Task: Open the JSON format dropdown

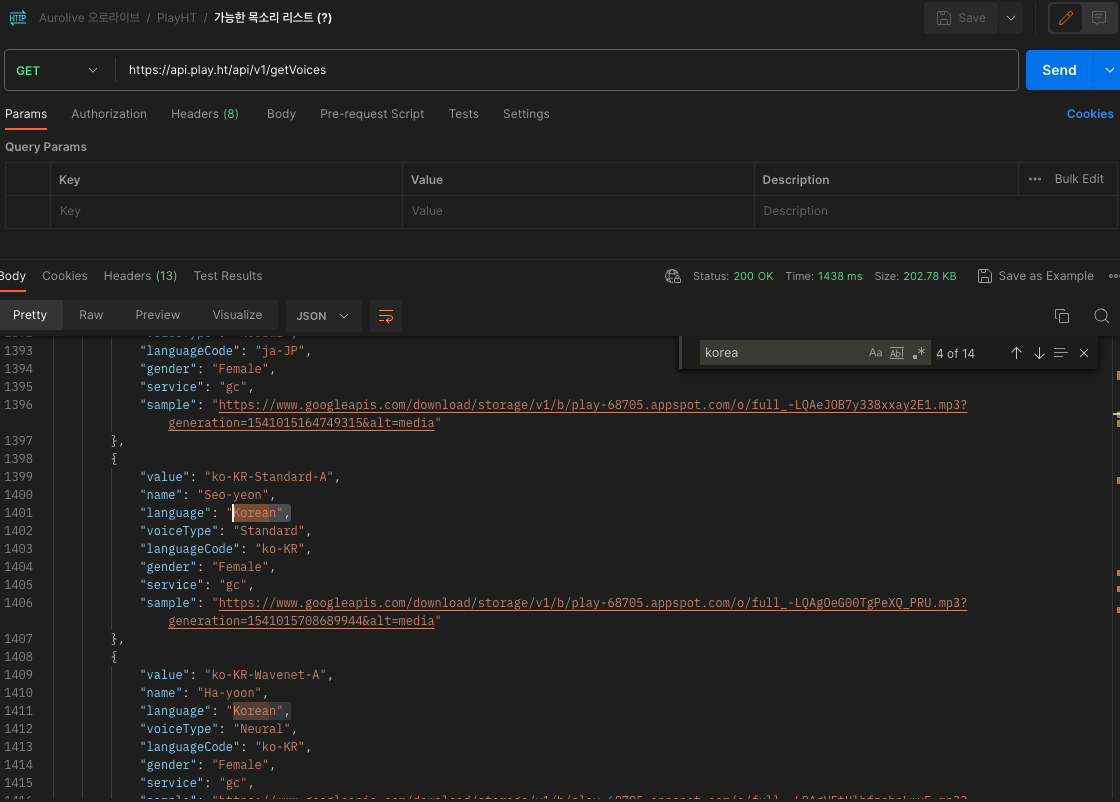Action: click(x=323, y=316)
